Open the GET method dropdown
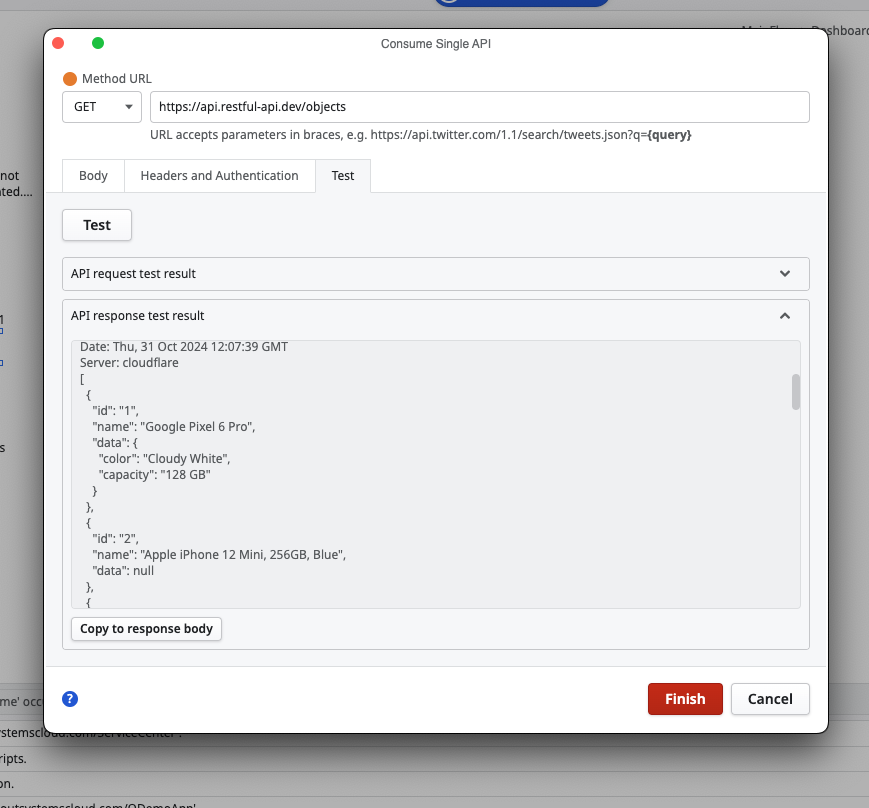 coord(102,106)
